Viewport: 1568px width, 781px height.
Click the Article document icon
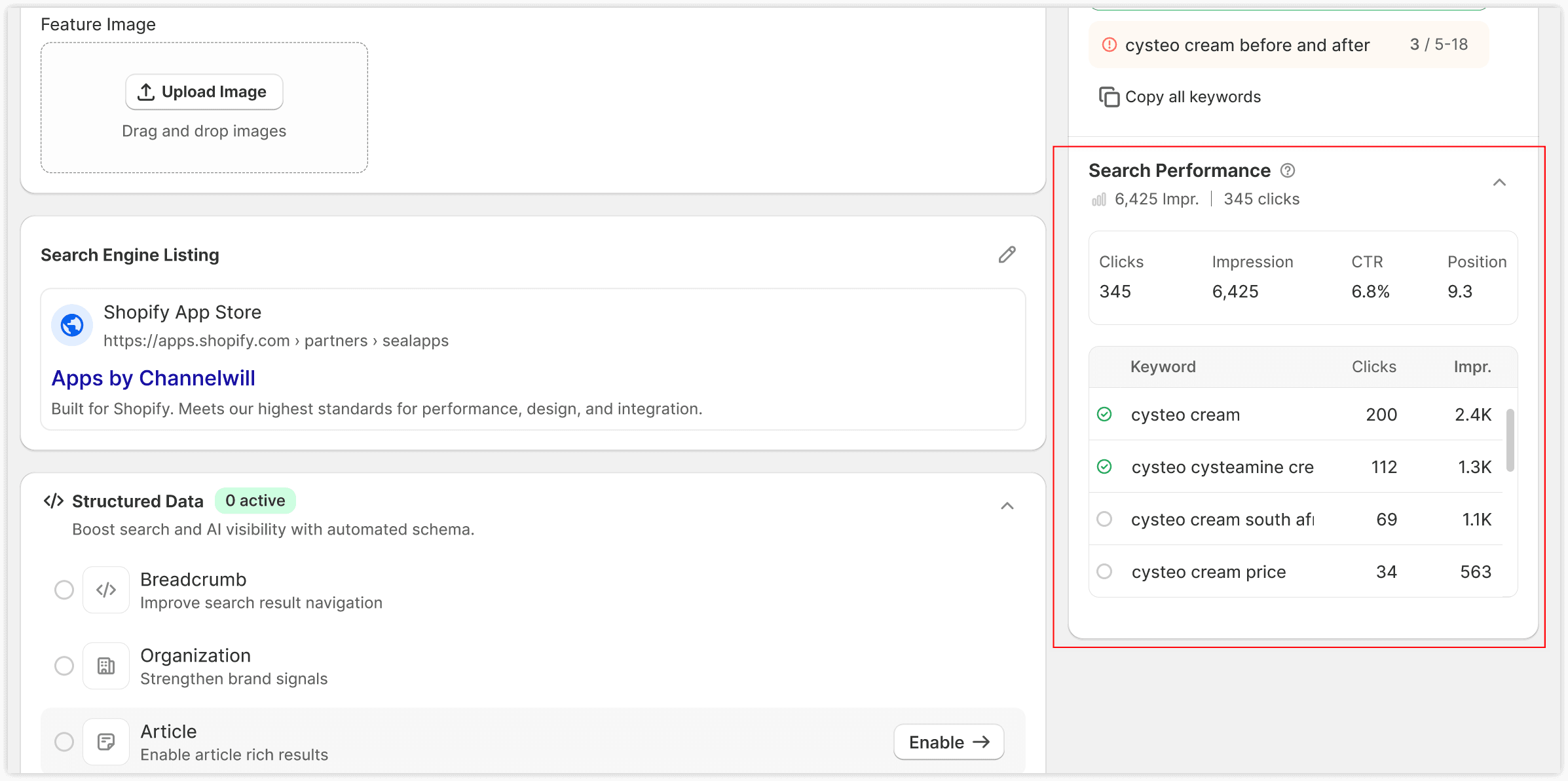106,742
